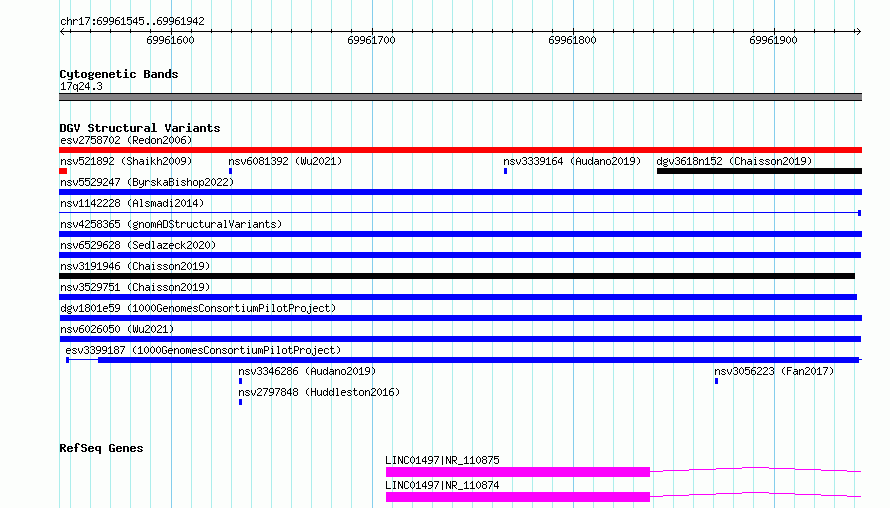Click the Cytogenetic Bands track title
890x508 pixels.
(119, 74)
